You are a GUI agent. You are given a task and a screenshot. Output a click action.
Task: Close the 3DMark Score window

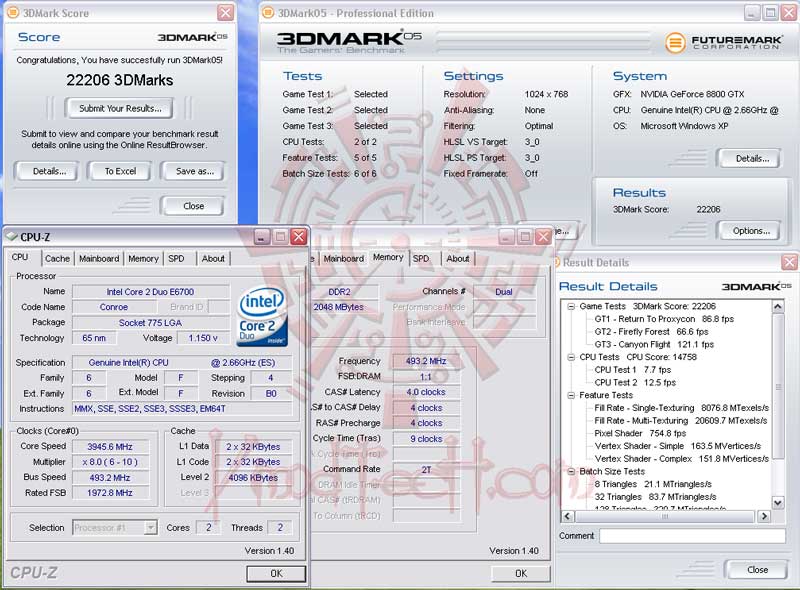[x=225, y=13]
